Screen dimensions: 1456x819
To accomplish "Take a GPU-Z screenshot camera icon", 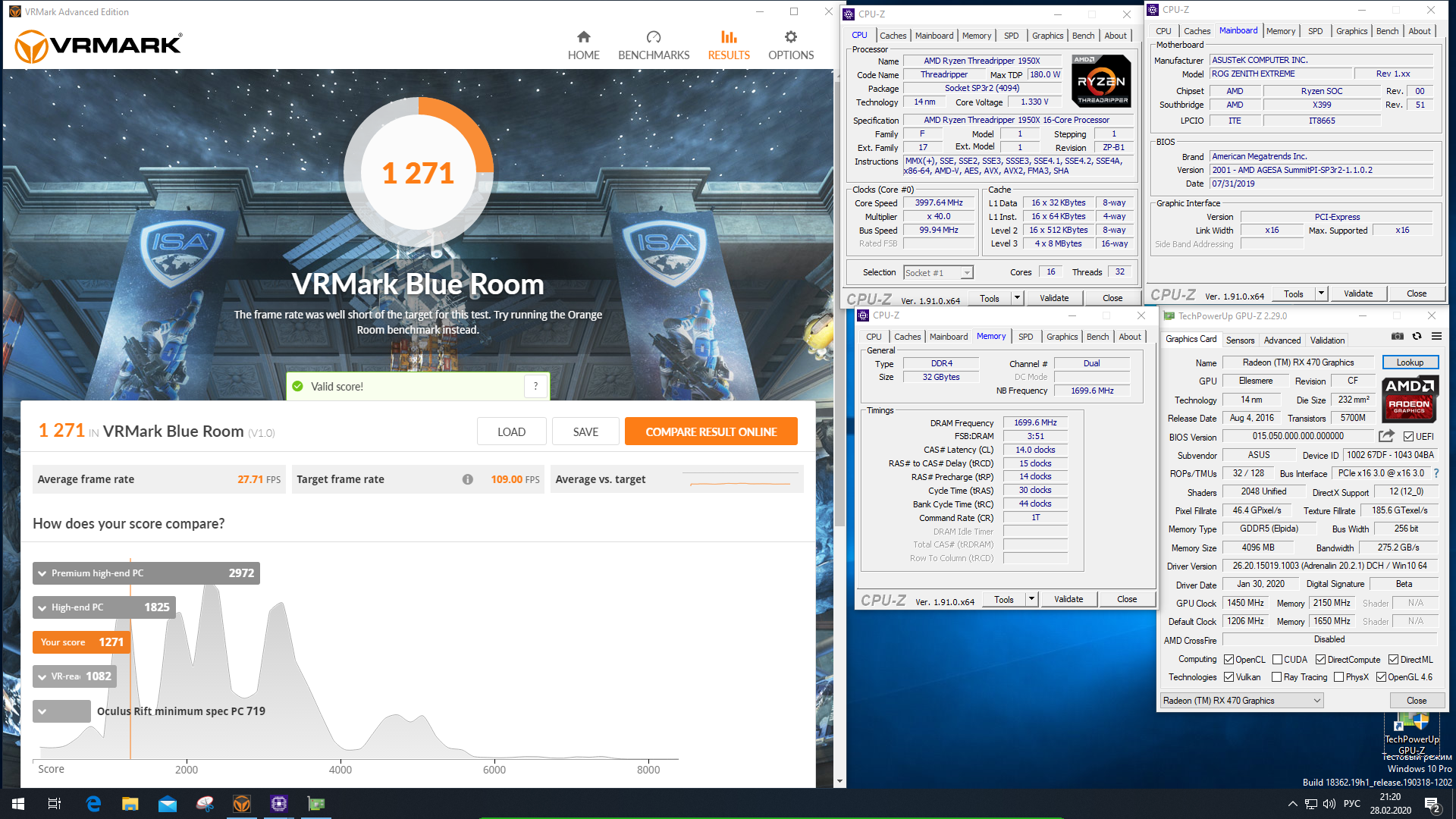I will coord(1397,336).
